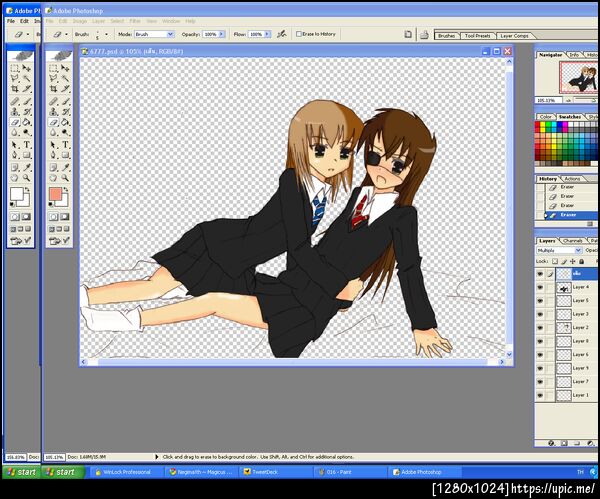Select the Dodge tool in the front toolbox

[x=65, y=132]
